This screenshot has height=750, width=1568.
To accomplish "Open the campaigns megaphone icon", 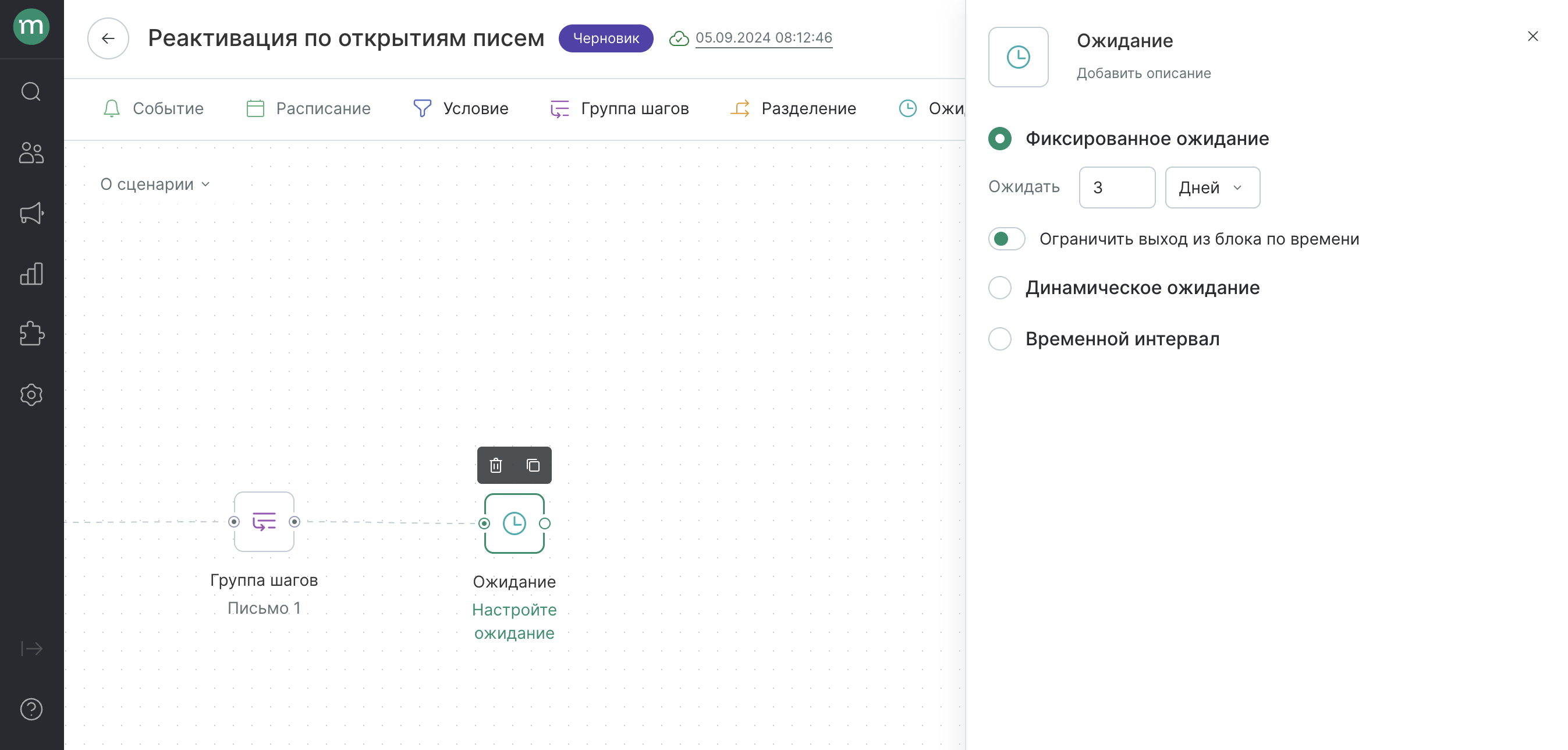I will pyautogui.click(x=31, y=213).
